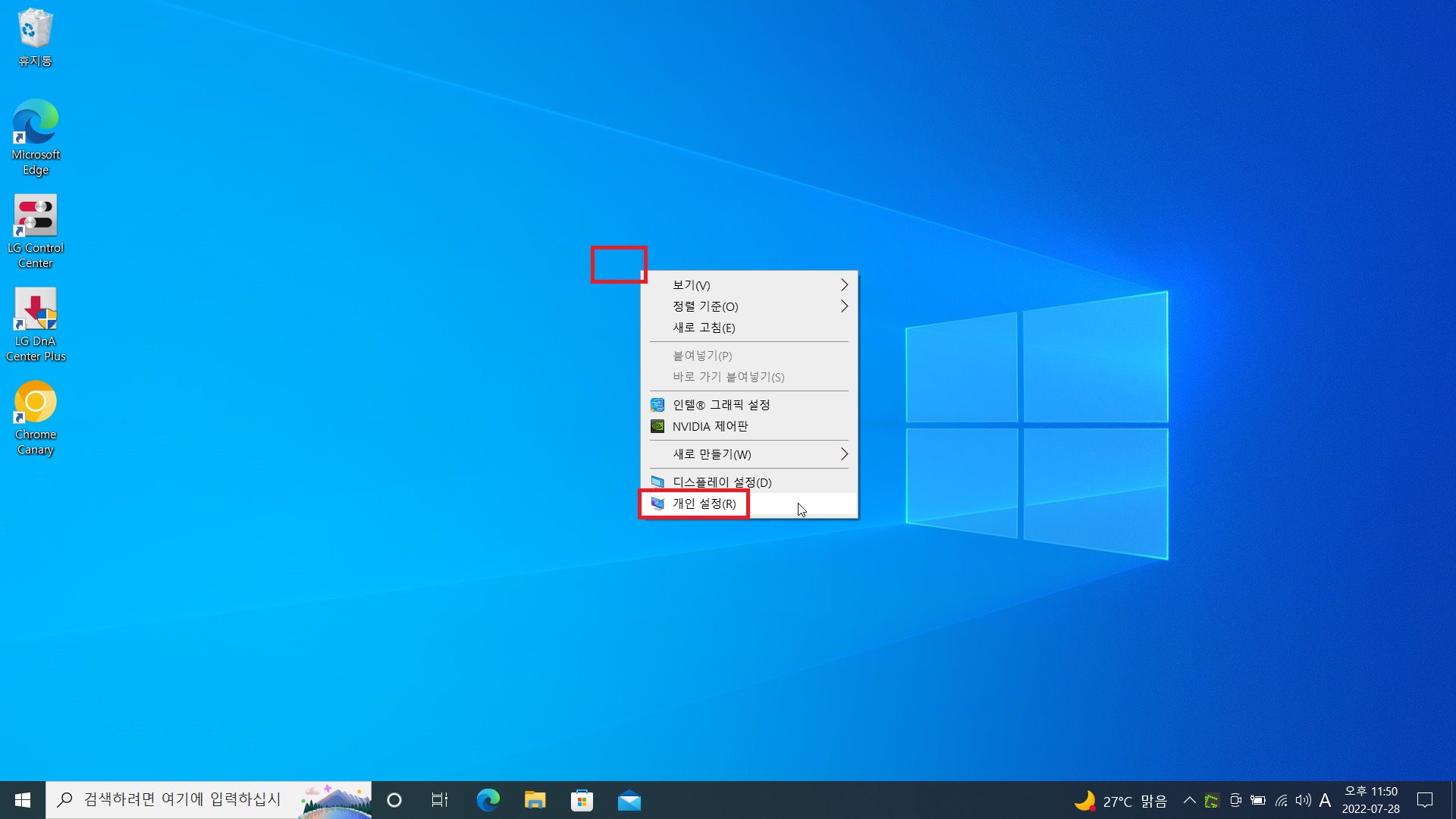Image resolution: width=1456 pixels, height=819 pixels.
Task: Open the Recycle Bin desktop icon
Action: (x=35, y=30)
